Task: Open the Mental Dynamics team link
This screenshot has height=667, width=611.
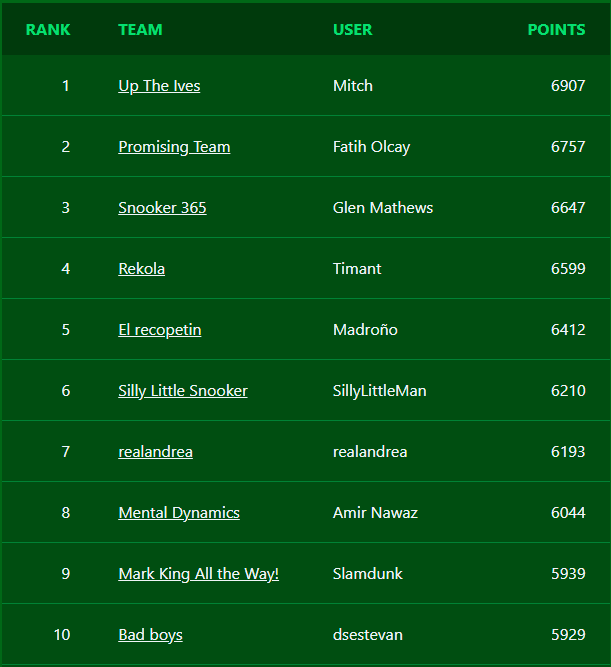Action: (179, 513)
